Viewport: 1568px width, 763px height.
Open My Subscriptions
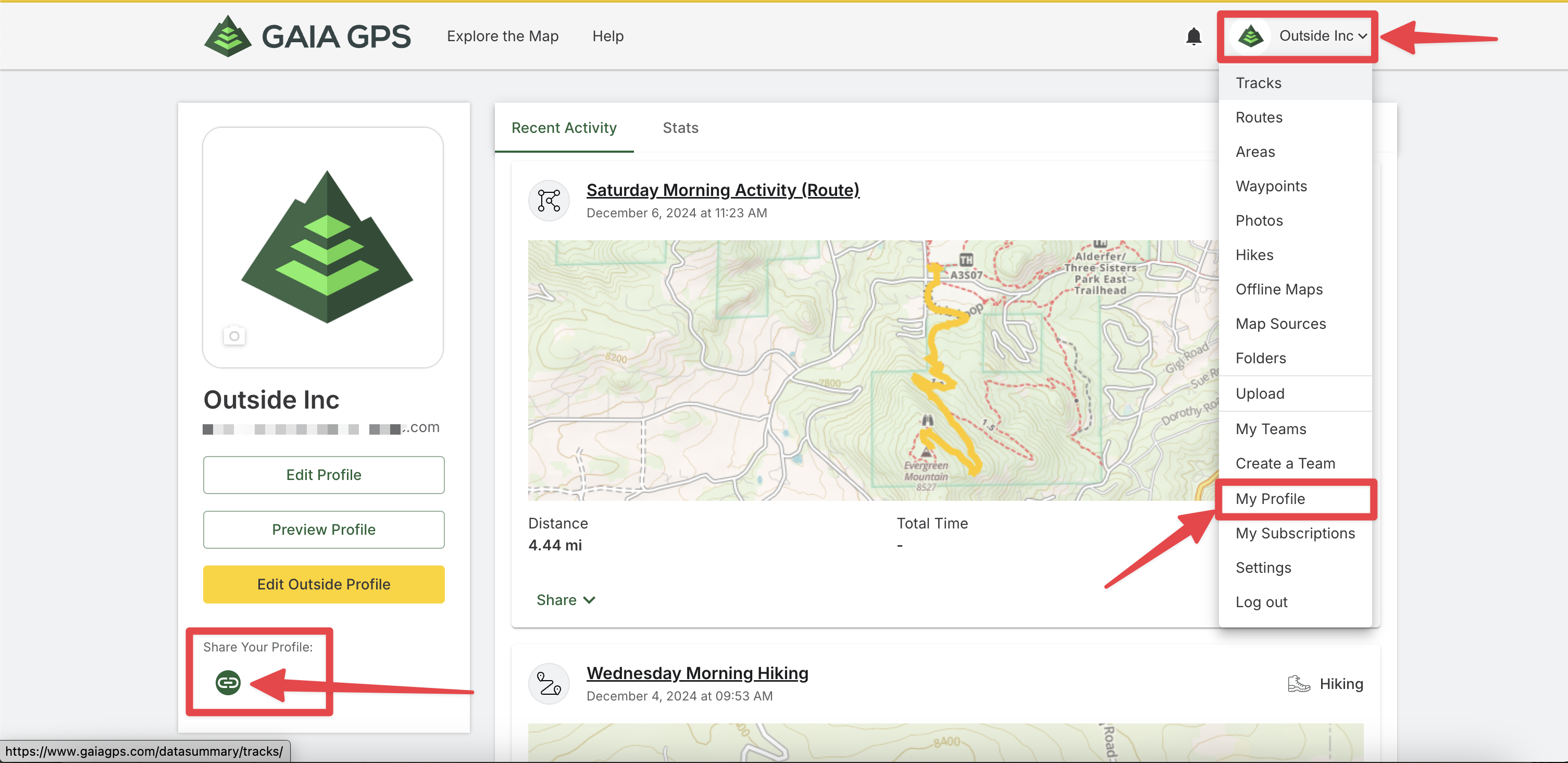1295,534
